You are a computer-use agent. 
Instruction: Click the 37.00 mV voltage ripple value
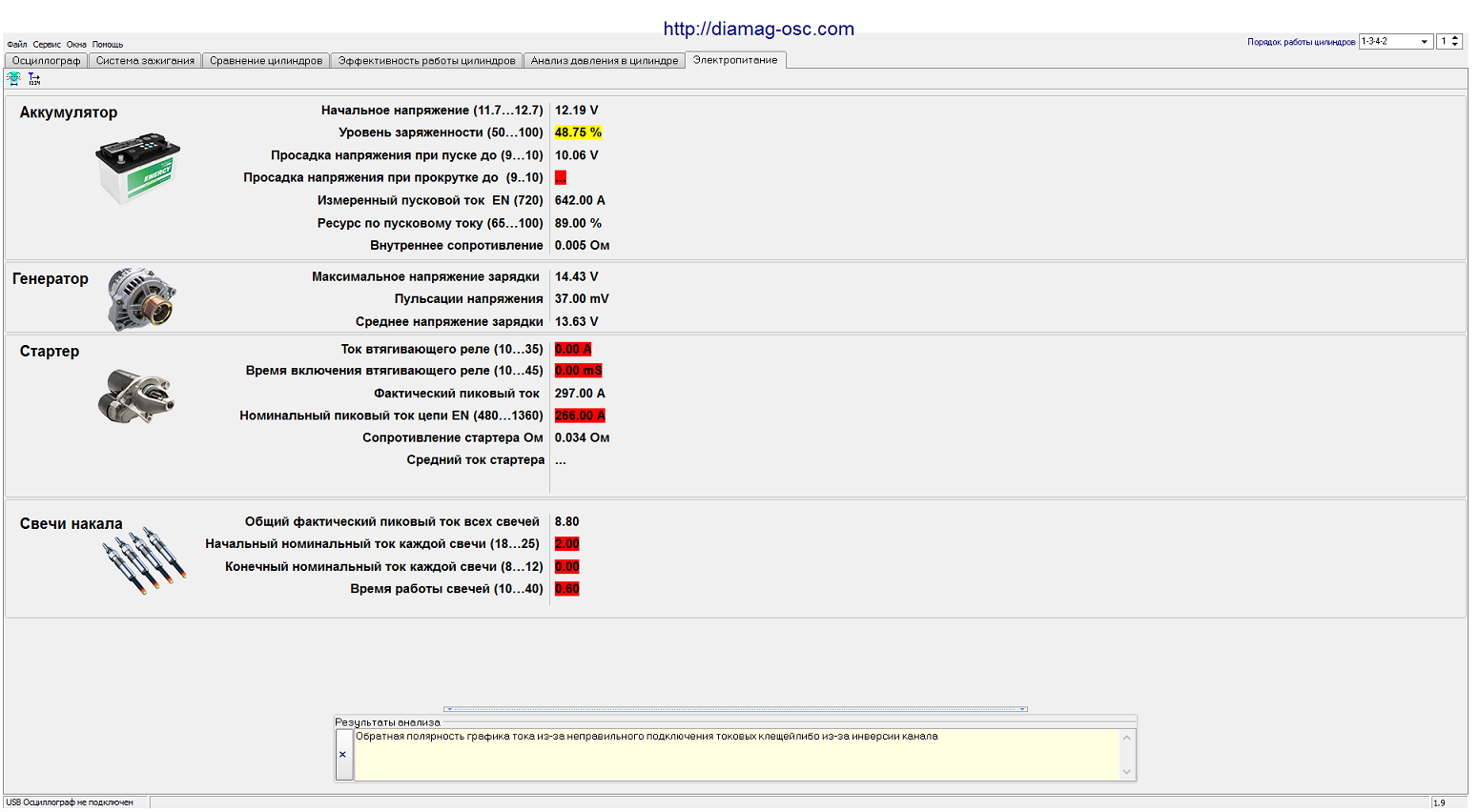click(x=582, y=299)
